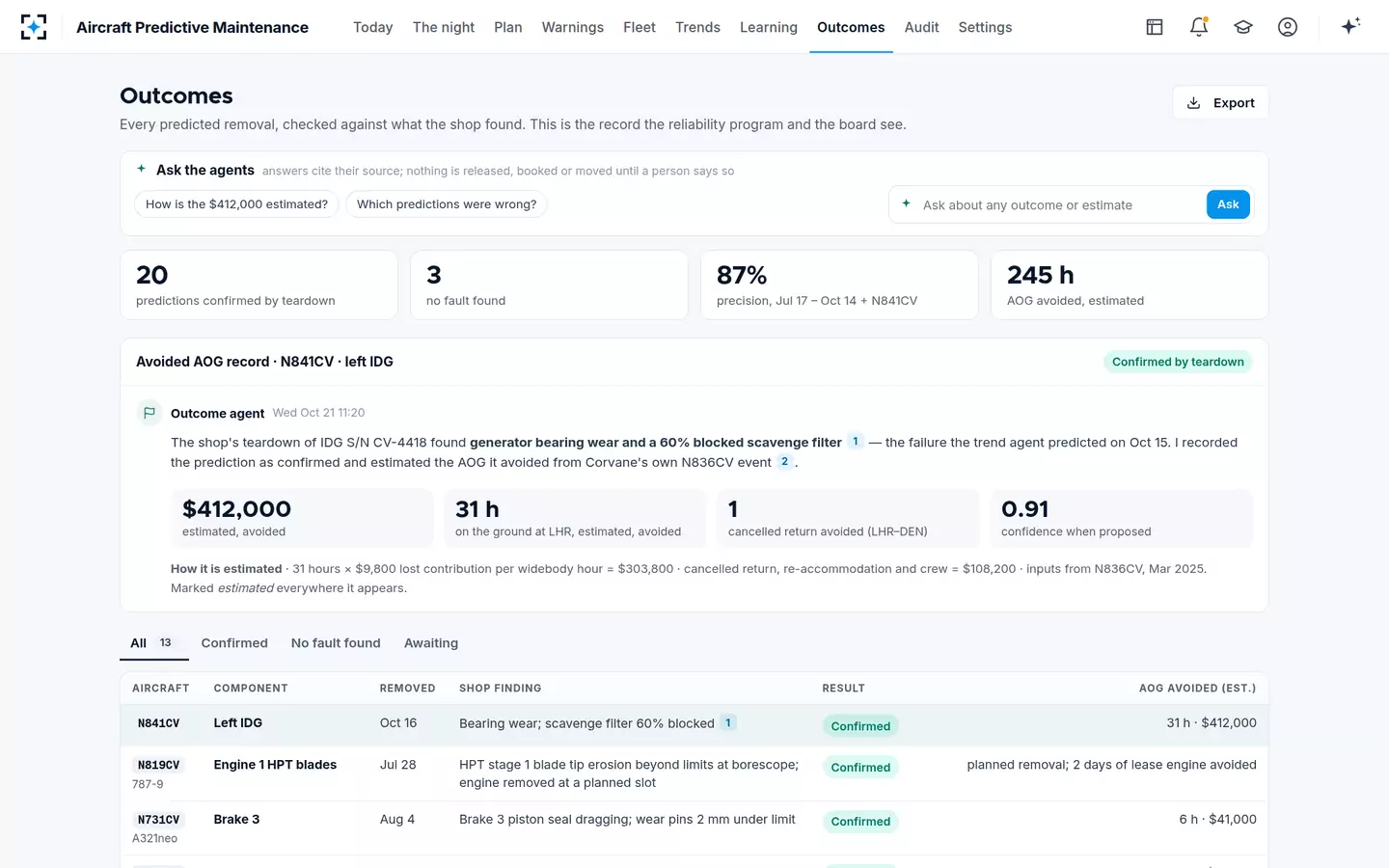Click the Outcome agent flag icon
Screen dimensions: 1389x868
tap(150, 413)
